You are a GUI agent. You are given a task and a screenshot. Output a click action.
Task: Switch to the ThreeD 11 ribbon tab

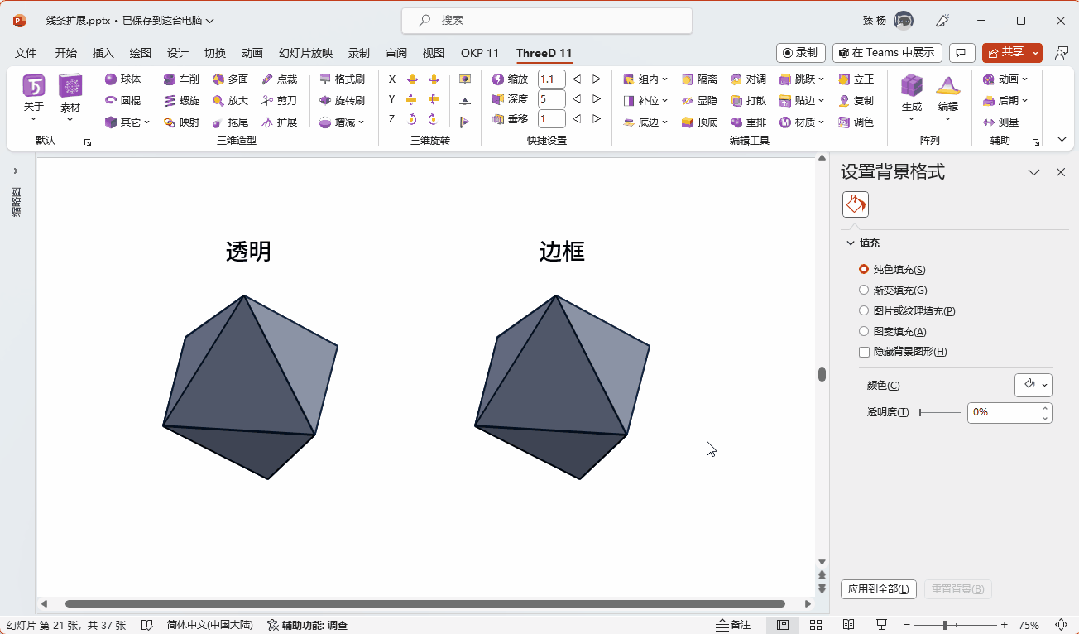pos(543,52)
